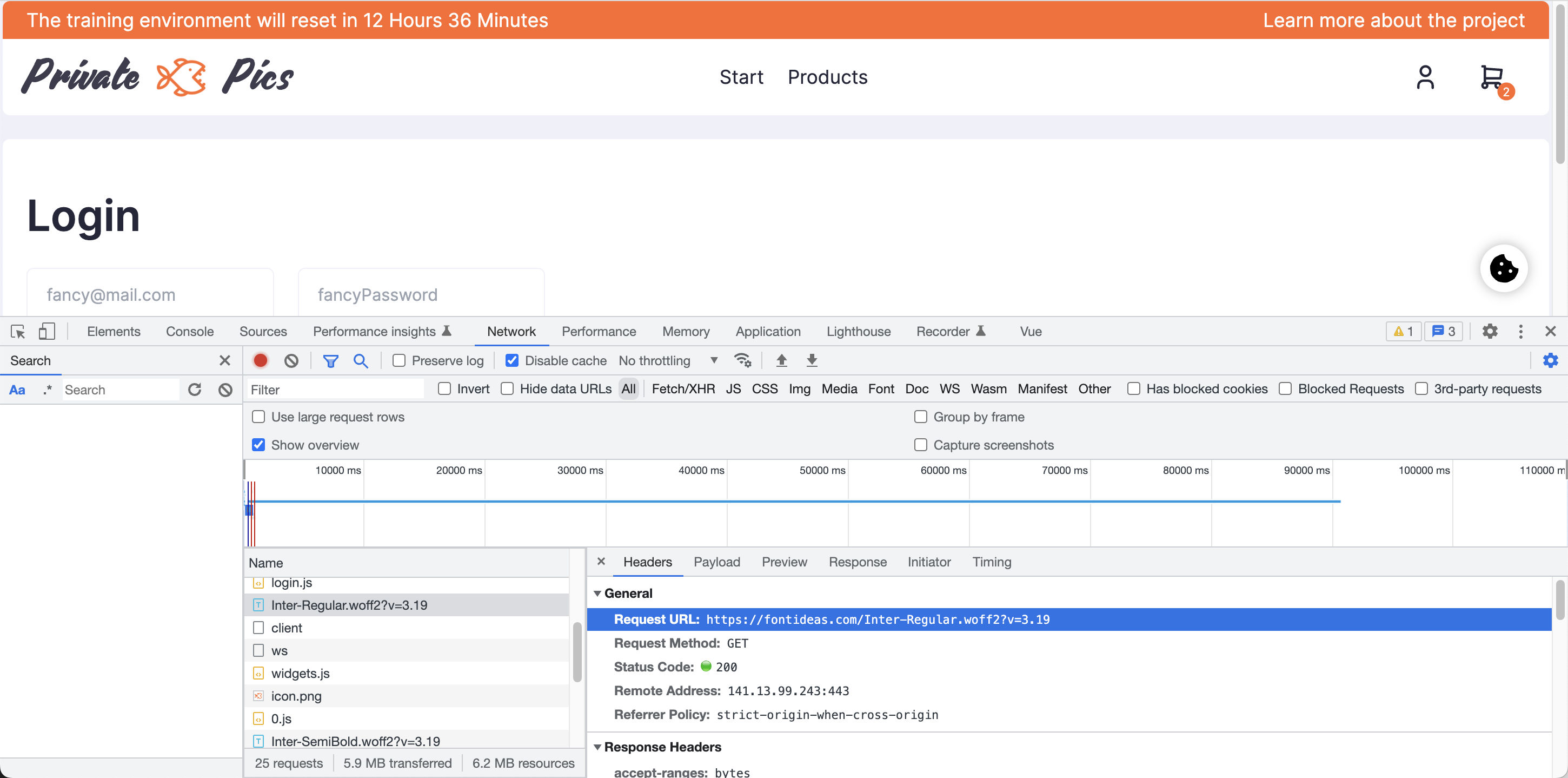
Task: Select the widgets.js request row
Action: click(300, 673)
